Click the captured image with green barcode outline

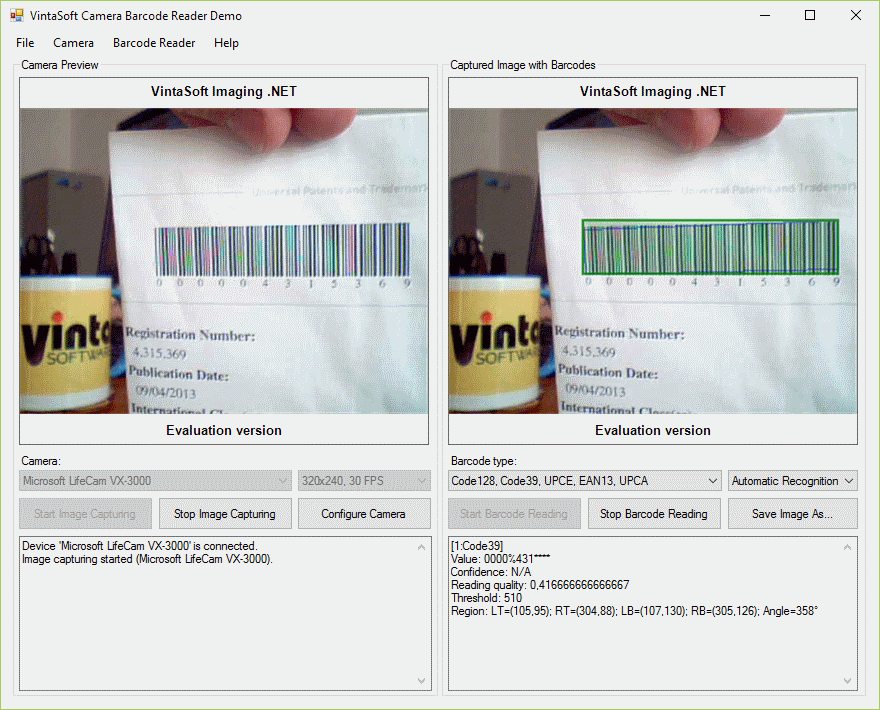pos(653,261)
